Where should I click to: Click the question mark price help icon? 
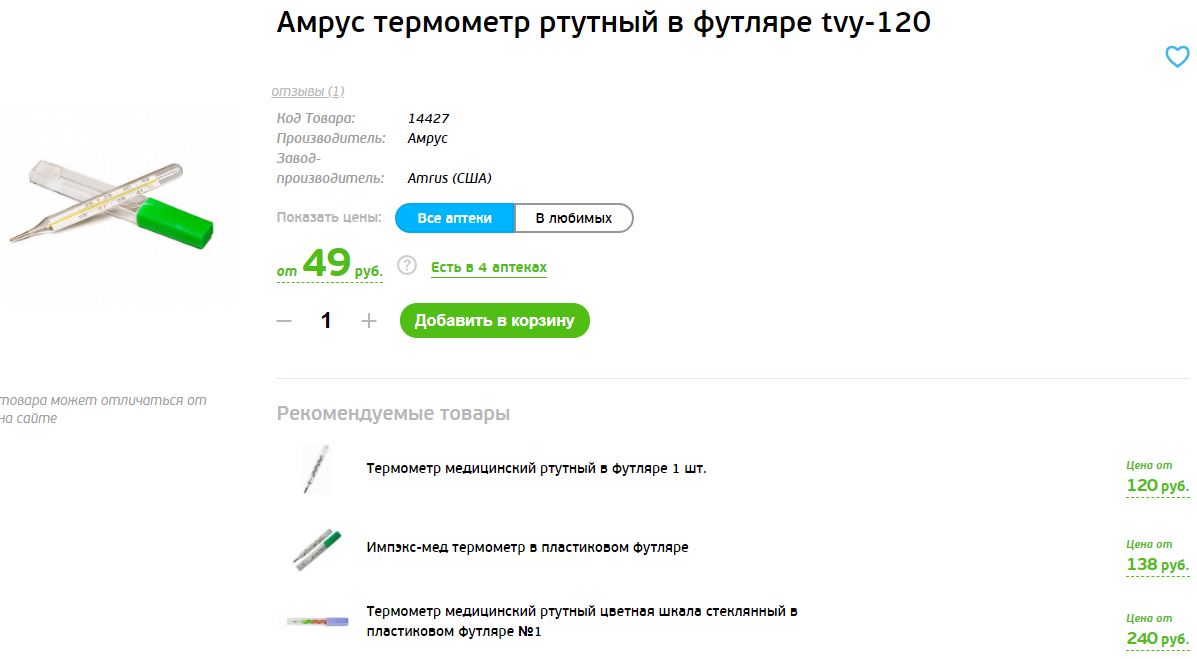(x=407, y=266)
